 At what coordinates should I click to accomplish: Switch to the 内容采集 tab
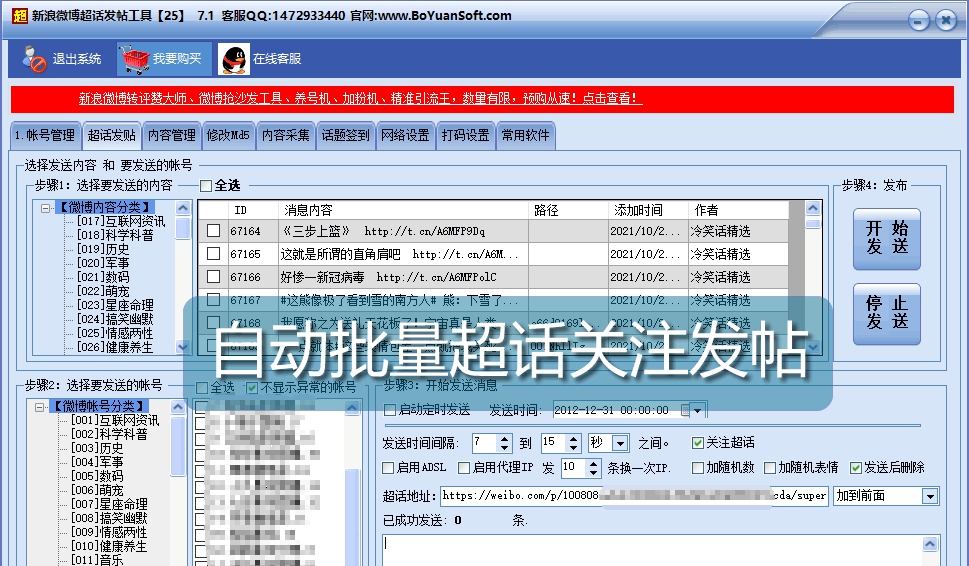(286, 135)
